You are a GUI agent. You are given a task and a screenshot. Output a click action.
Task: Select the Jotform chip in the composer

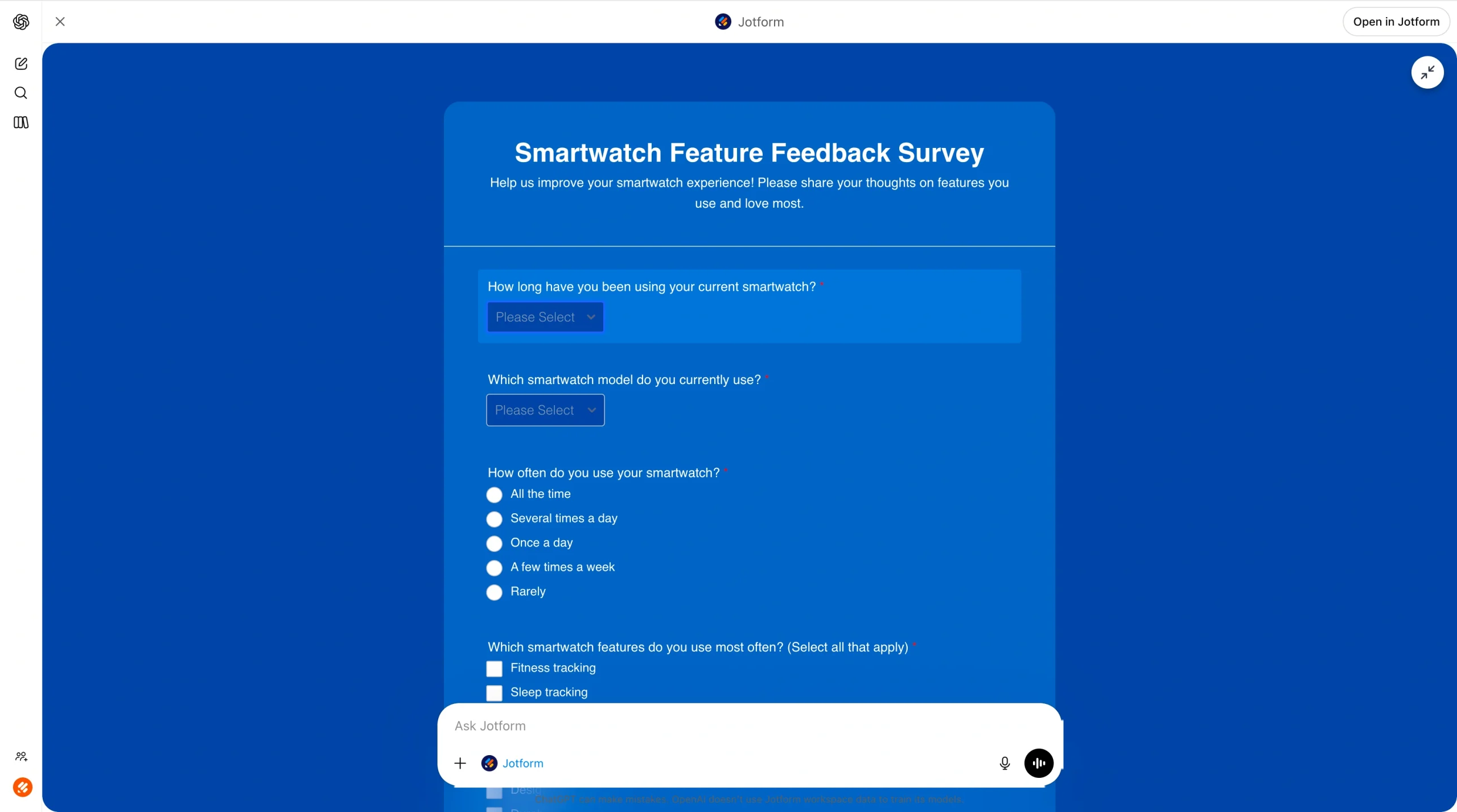click(x=512, y=763)
